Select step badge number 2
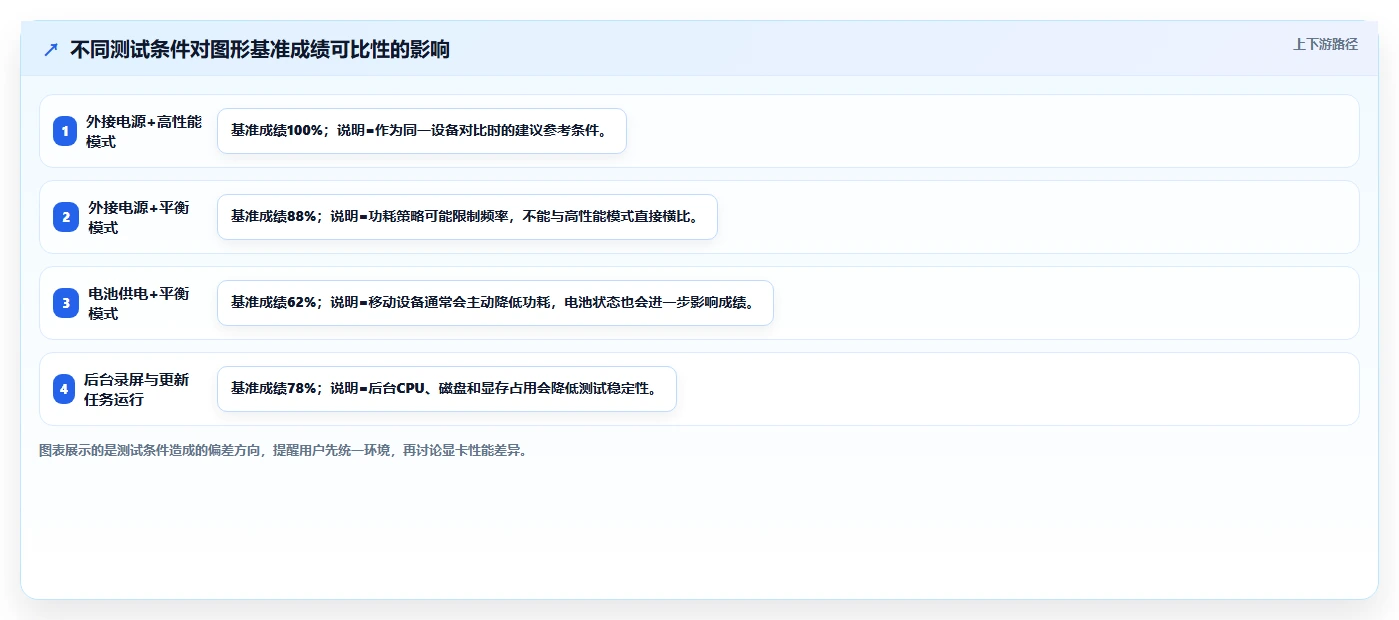This screenshot has height=620, width=1399. (65, 217)
